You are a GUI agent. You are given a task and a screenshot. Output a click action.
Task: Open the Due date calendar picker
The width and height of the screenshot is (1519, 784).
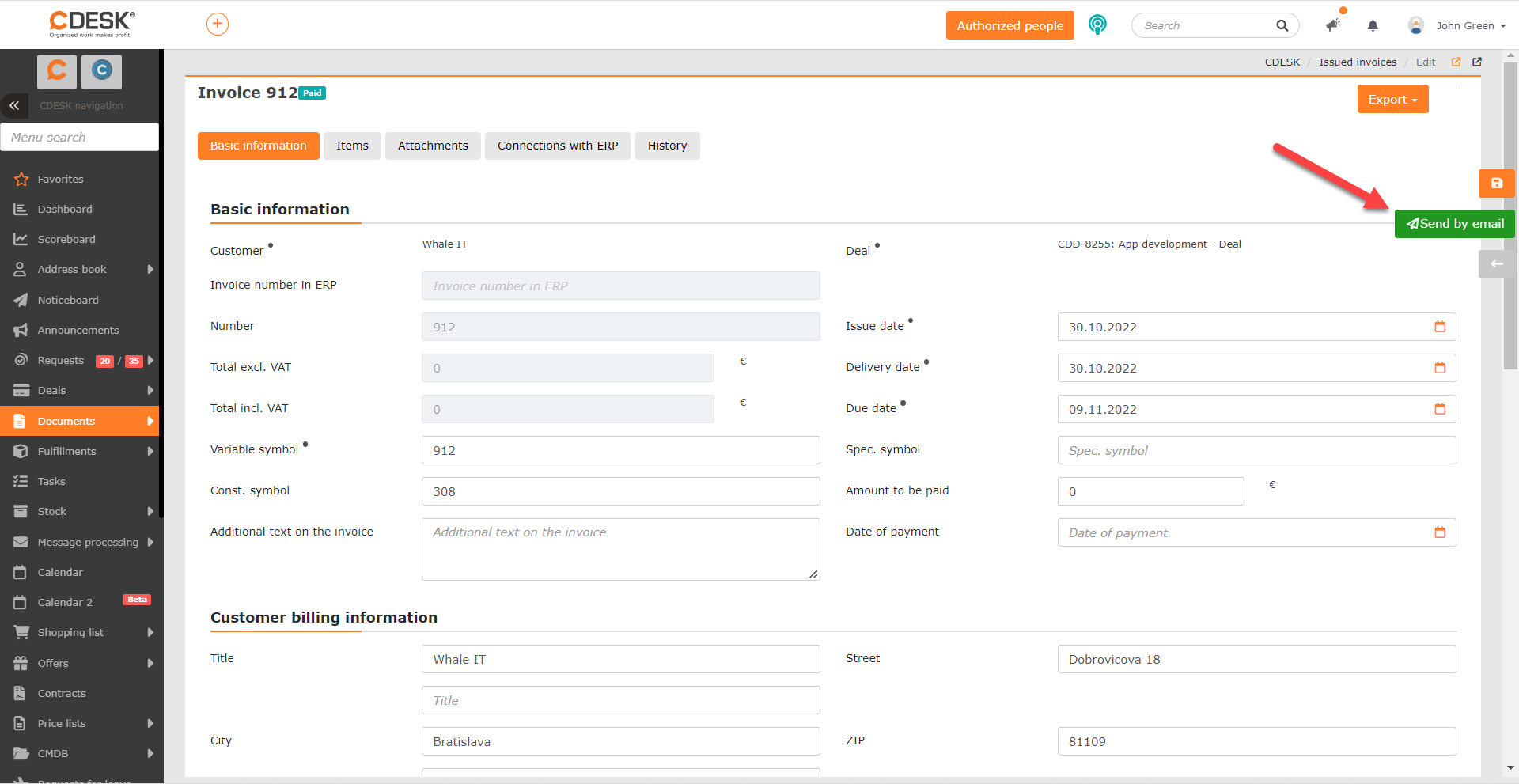coord(1440,409)
